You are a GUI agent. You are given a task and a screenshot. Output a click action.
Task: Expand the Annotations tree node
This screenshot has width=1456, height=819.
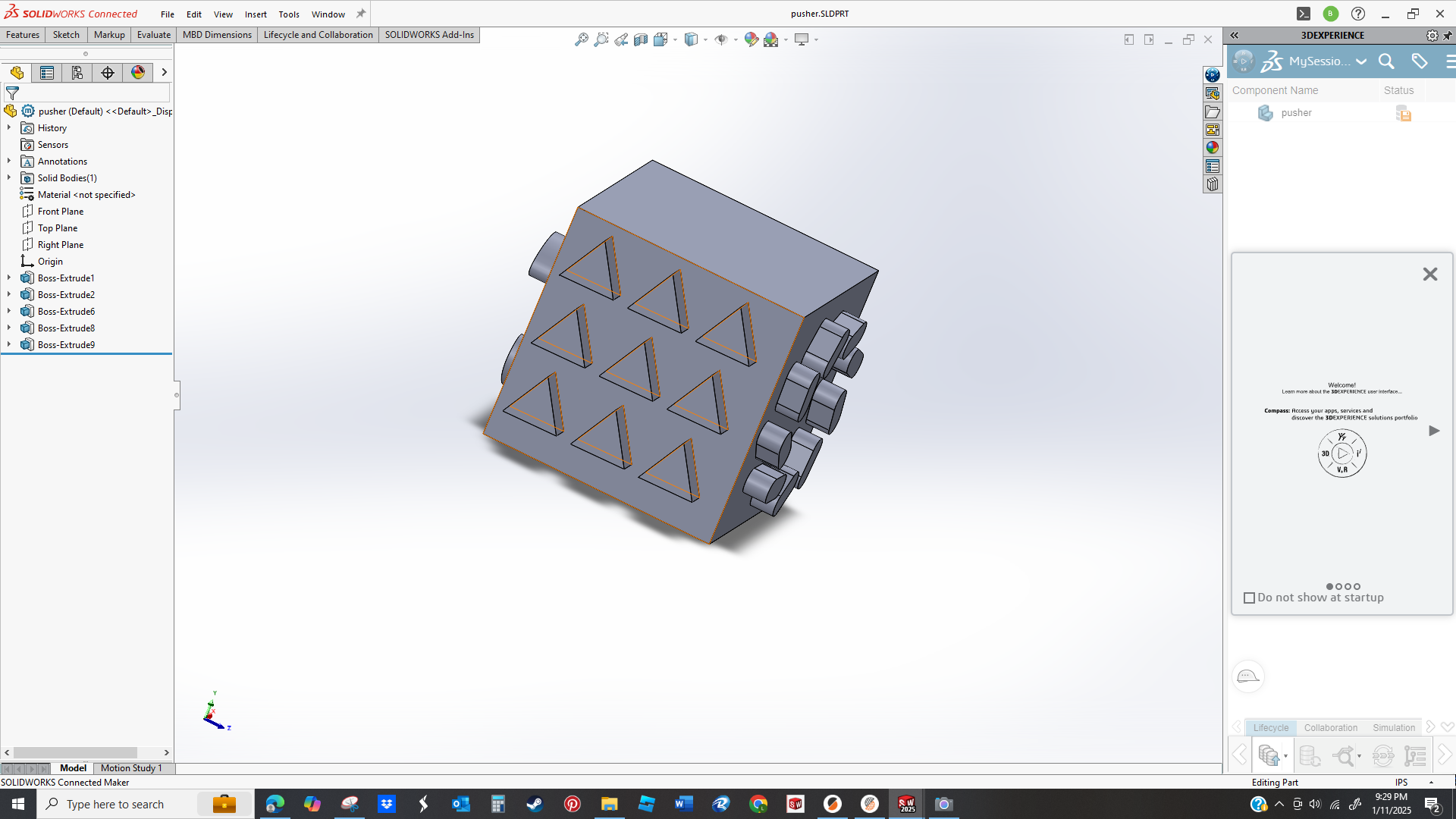(x=9, y=162)
